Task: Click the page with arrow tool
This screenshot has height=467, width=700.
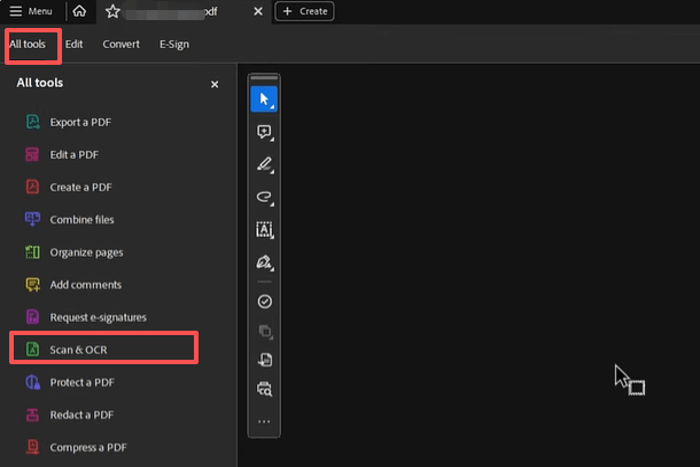Action: [x=265, y=360]
